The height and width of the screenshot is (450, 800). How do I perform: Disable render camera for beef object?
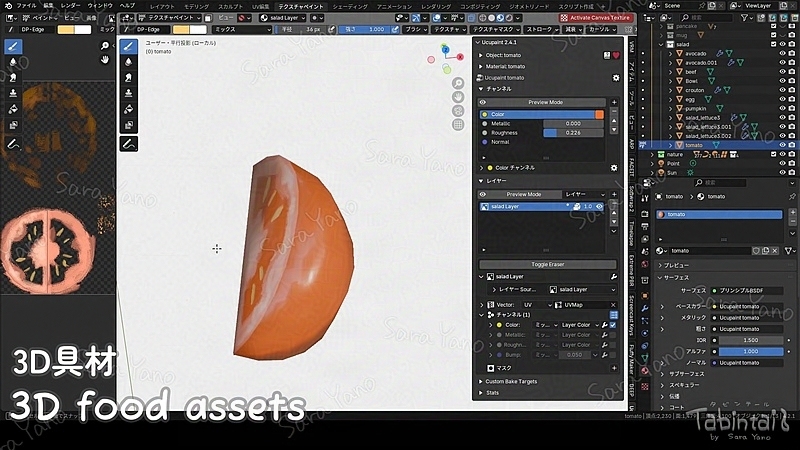[791, 72]
